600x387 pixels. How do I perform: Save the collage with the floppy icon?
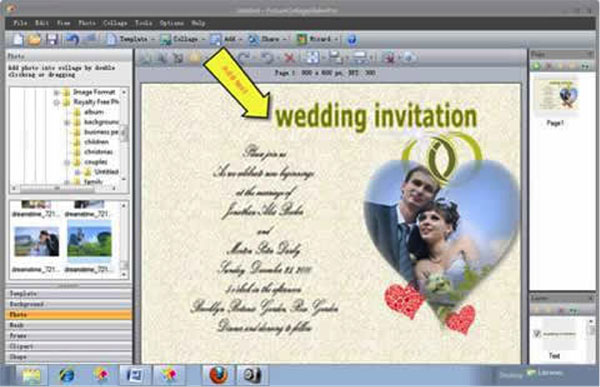[x=52, y=39]
